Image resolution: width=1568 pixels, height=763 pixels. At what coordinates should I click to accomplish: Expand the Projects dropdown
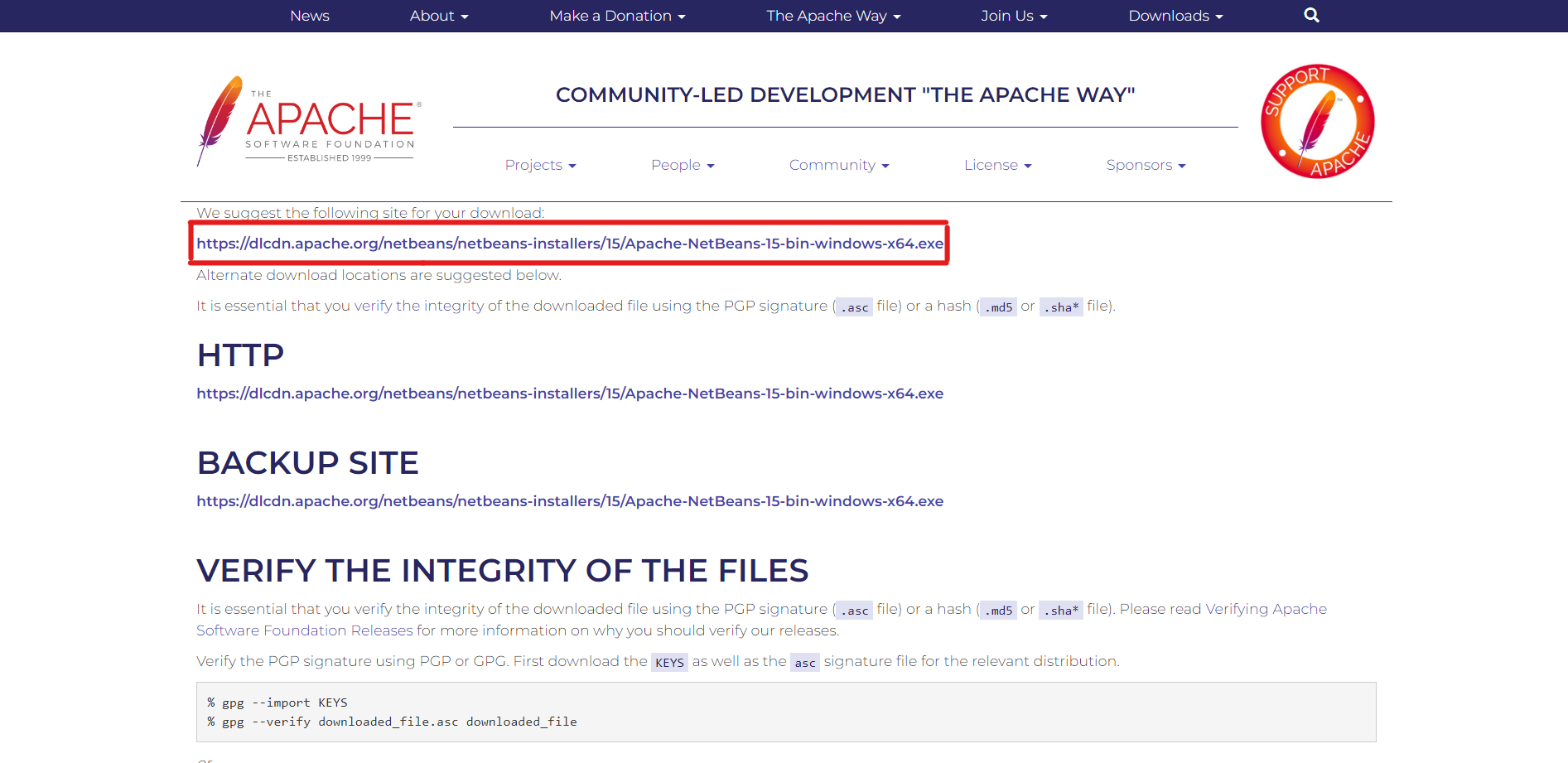click(x=540, y=165)
